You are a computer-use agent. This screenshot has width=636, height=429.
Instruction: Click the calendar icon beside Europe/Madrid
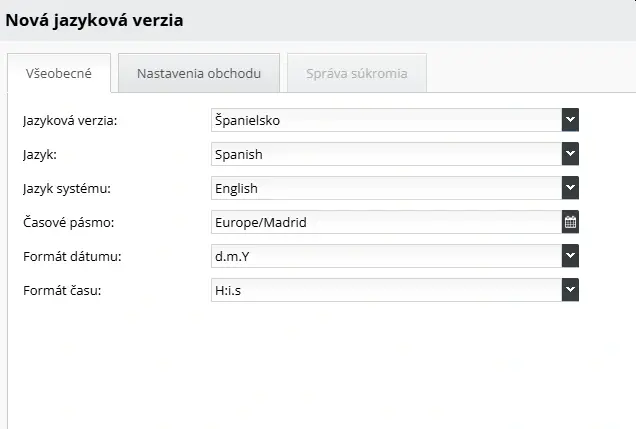pyautogui.click(x=570, y=222)
